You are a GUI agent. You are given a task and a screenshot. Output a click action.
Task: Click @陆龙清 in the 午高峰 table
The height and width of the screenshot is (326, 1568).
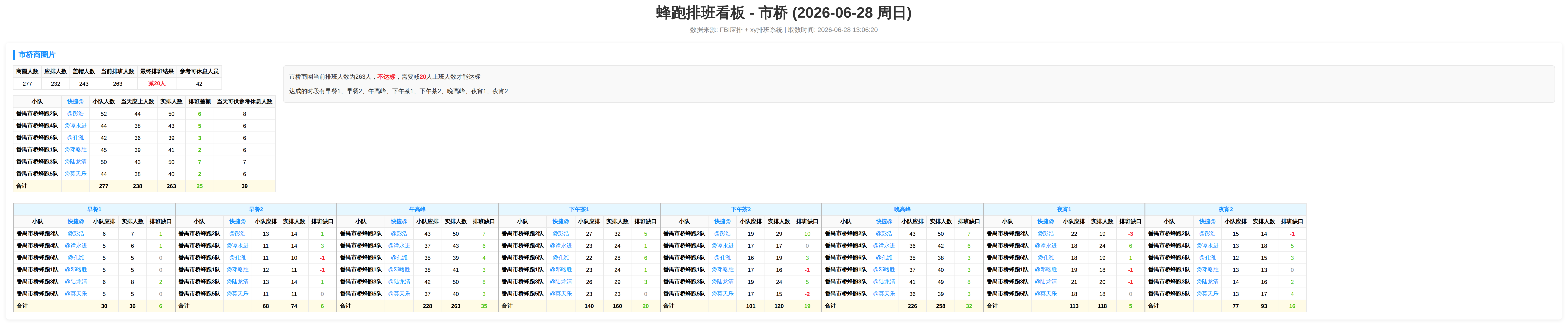[399, 282]
